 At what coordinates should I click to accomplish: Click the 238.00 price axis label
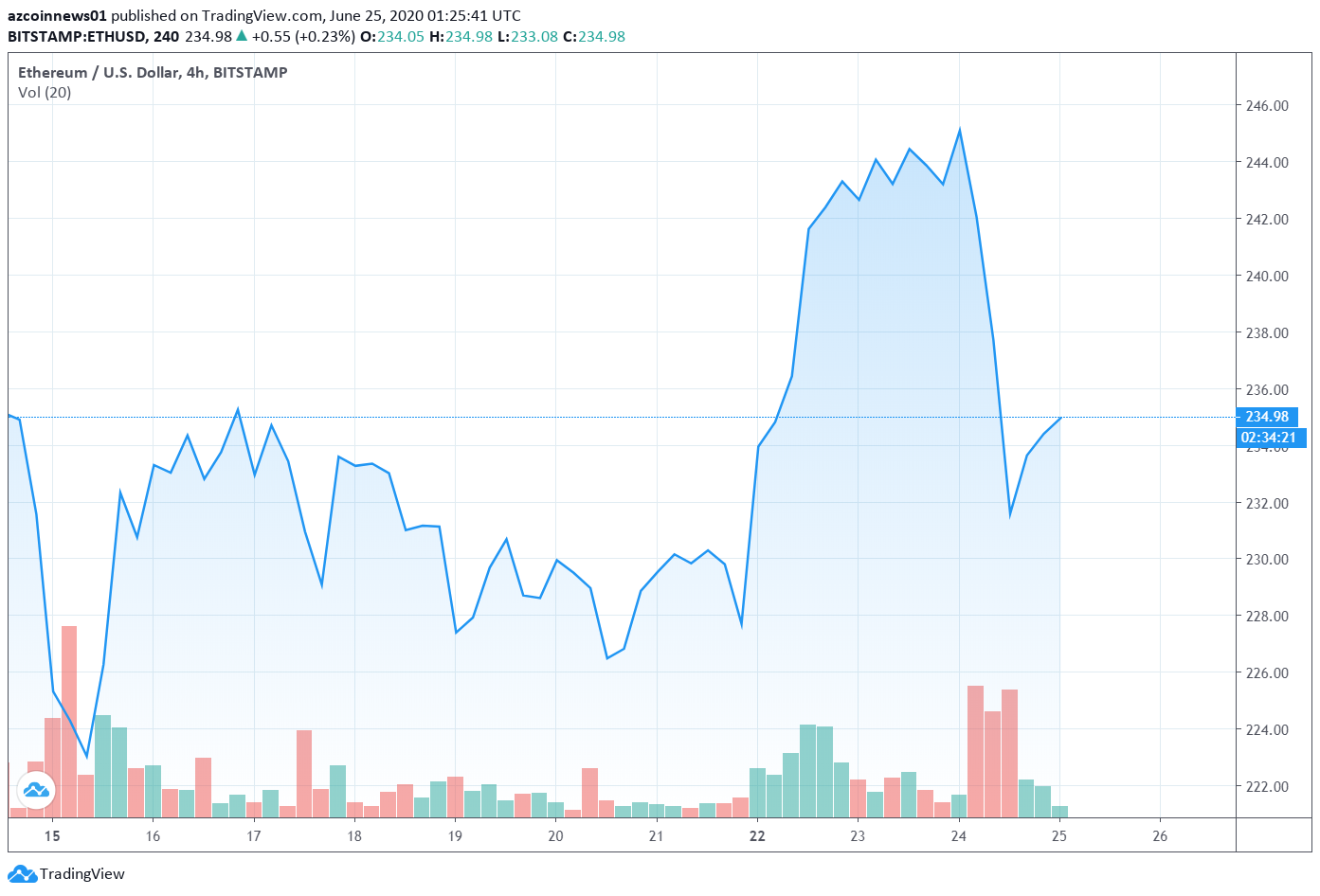pos(1267,332)
